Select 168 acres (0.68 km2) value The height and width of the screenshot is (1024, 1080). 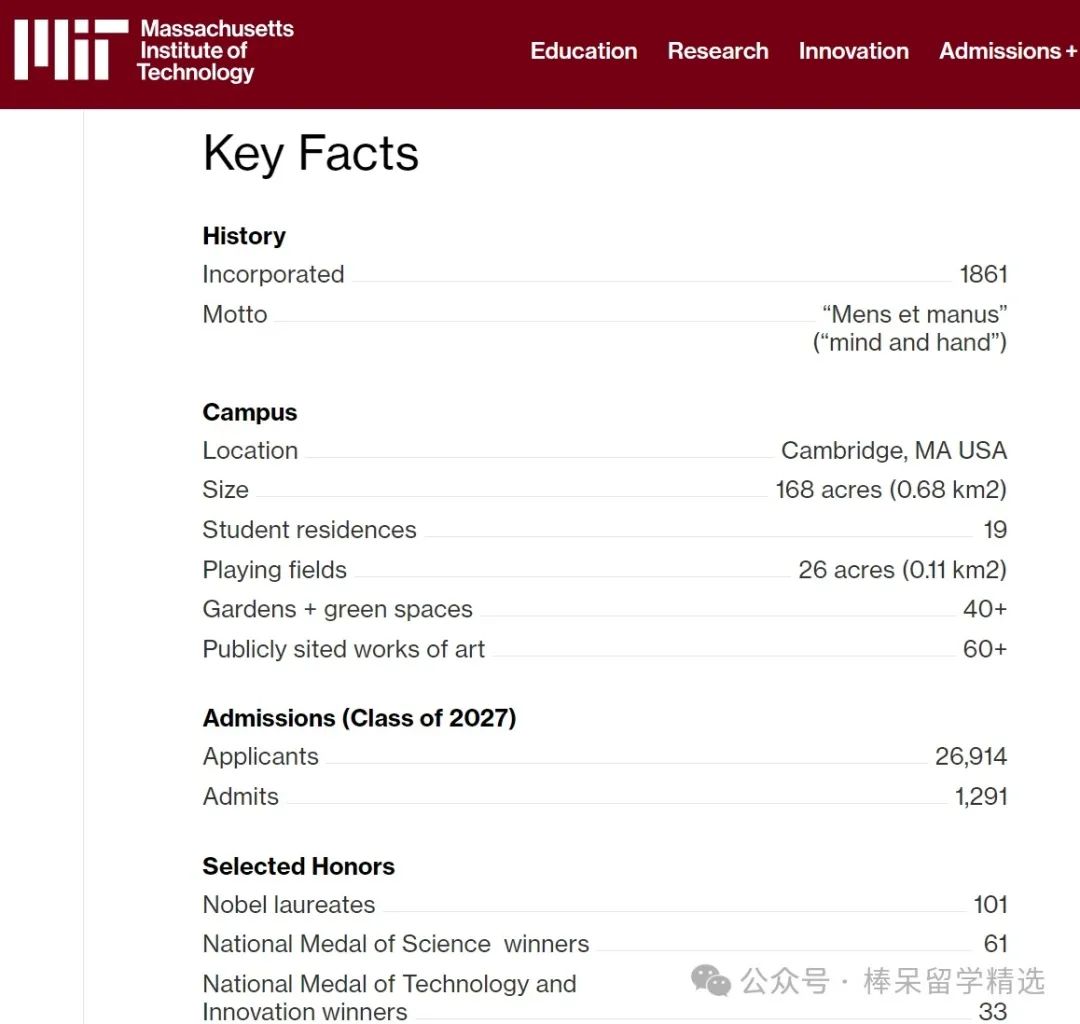(891, 490)
